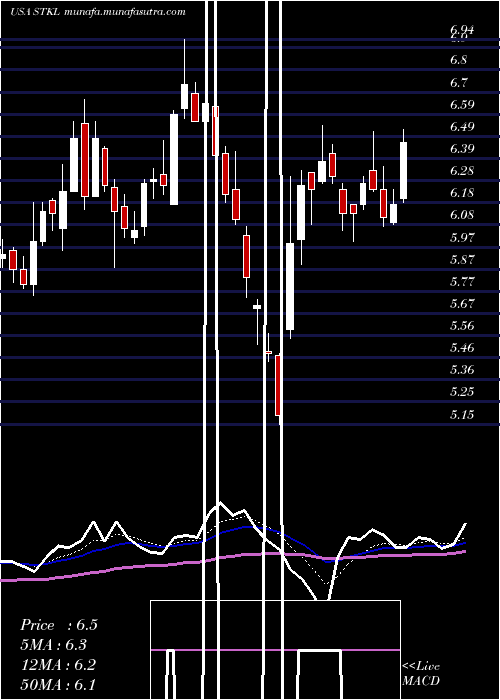Image resolution: width=500 pixels, height=700 pixels.
Task: Click the 6.8 price axis label
Action: 458,60
